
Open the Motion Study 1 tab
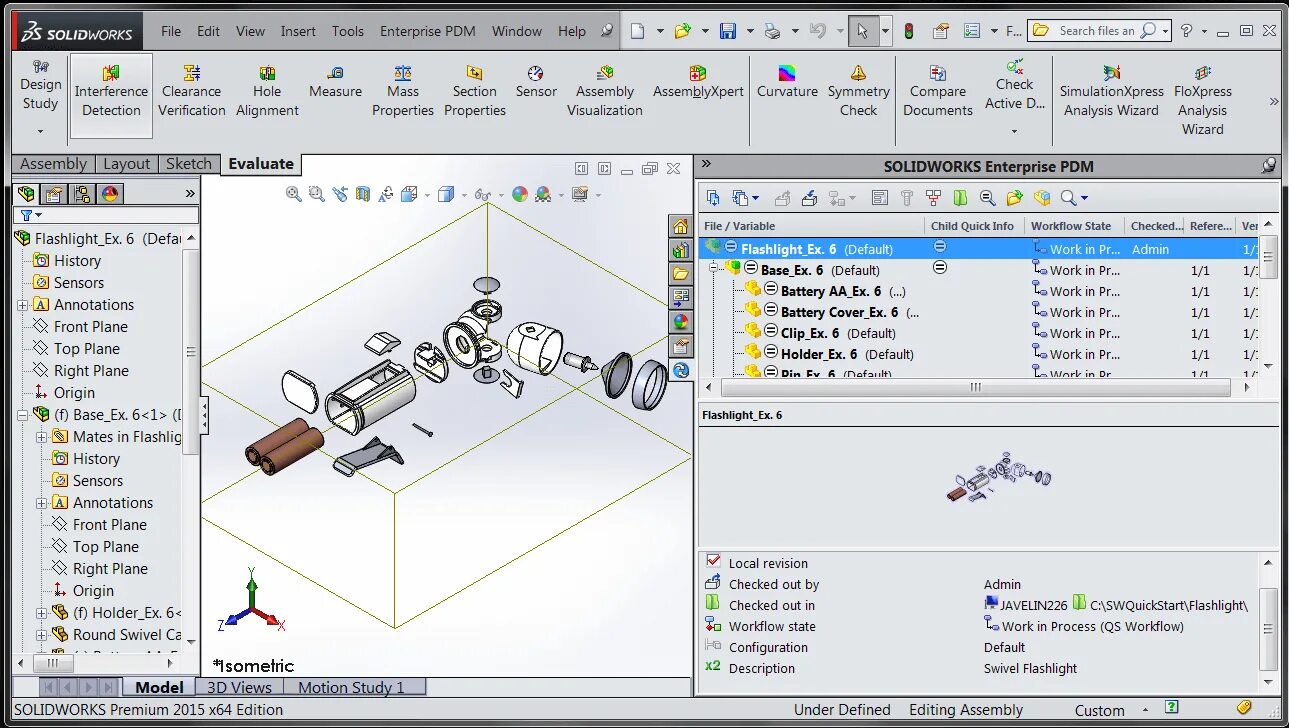pos(355,687)
